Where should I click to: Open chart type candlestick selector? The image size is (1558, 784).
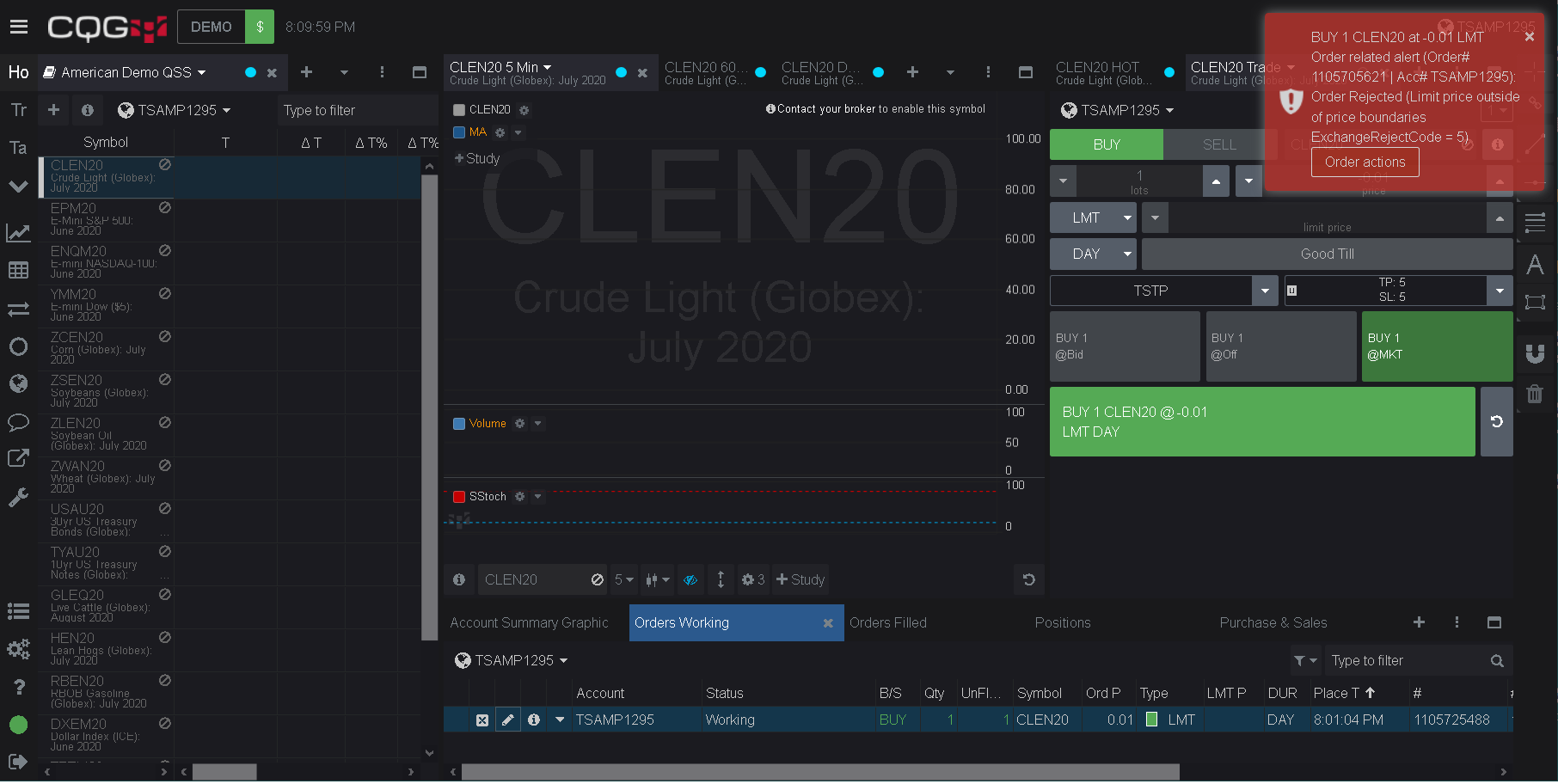pos(658,579)
